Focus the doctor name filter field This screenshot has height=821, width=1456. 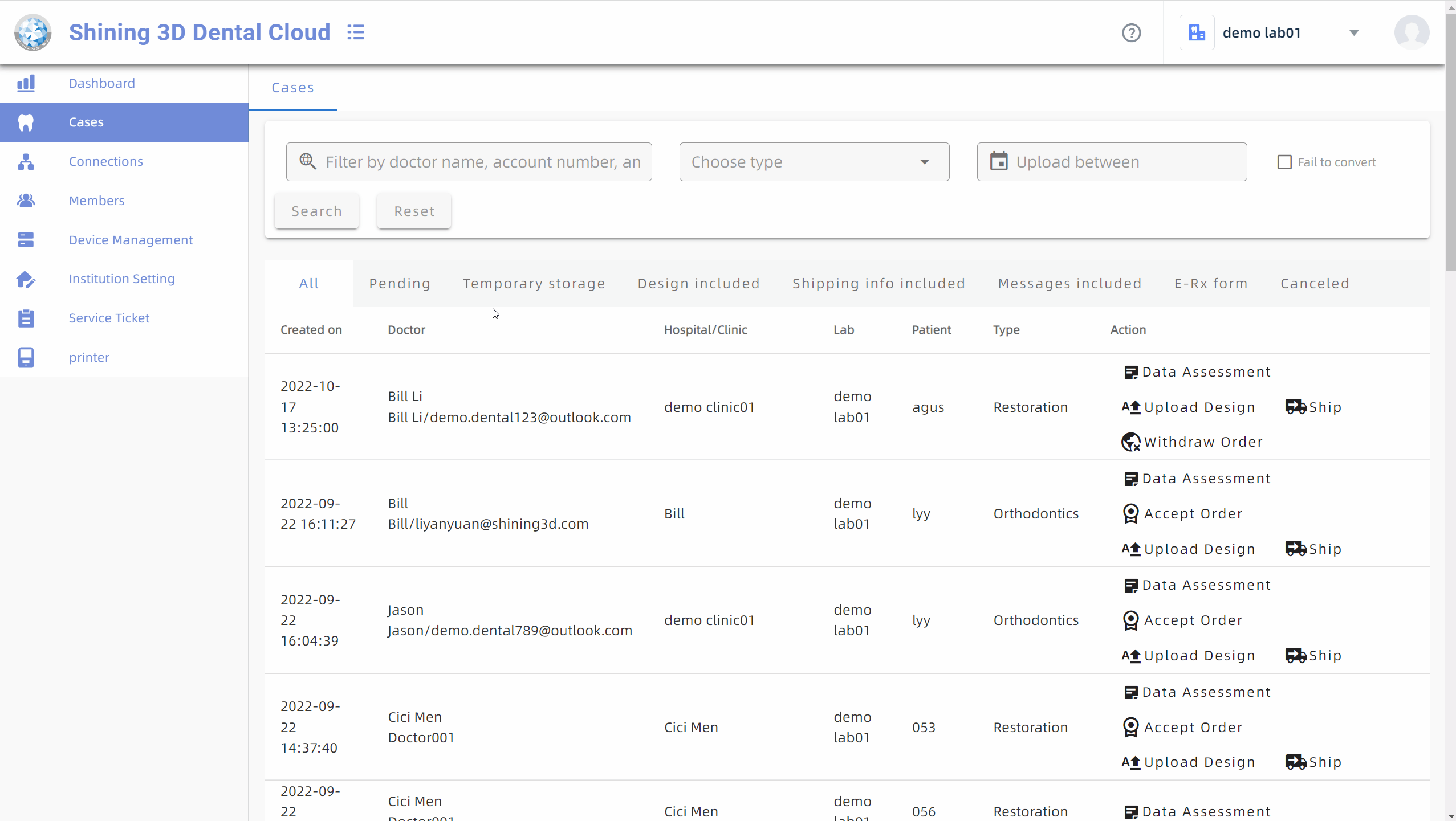coord(482,162)
